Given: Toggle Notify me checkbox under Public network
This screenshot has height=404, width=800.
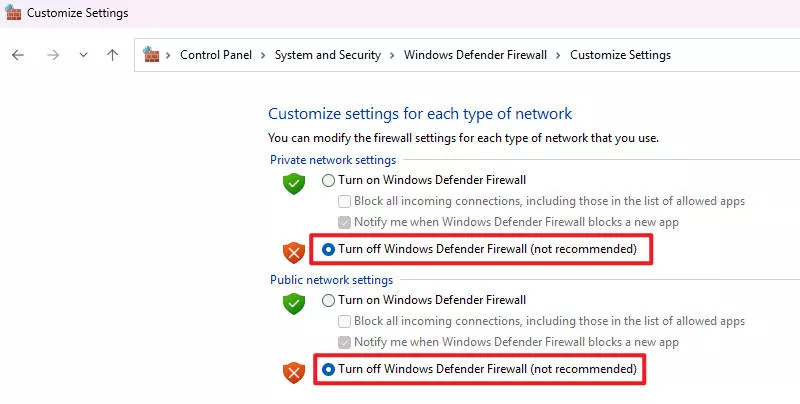Looking at the screenshot, I should coord(345,342).
